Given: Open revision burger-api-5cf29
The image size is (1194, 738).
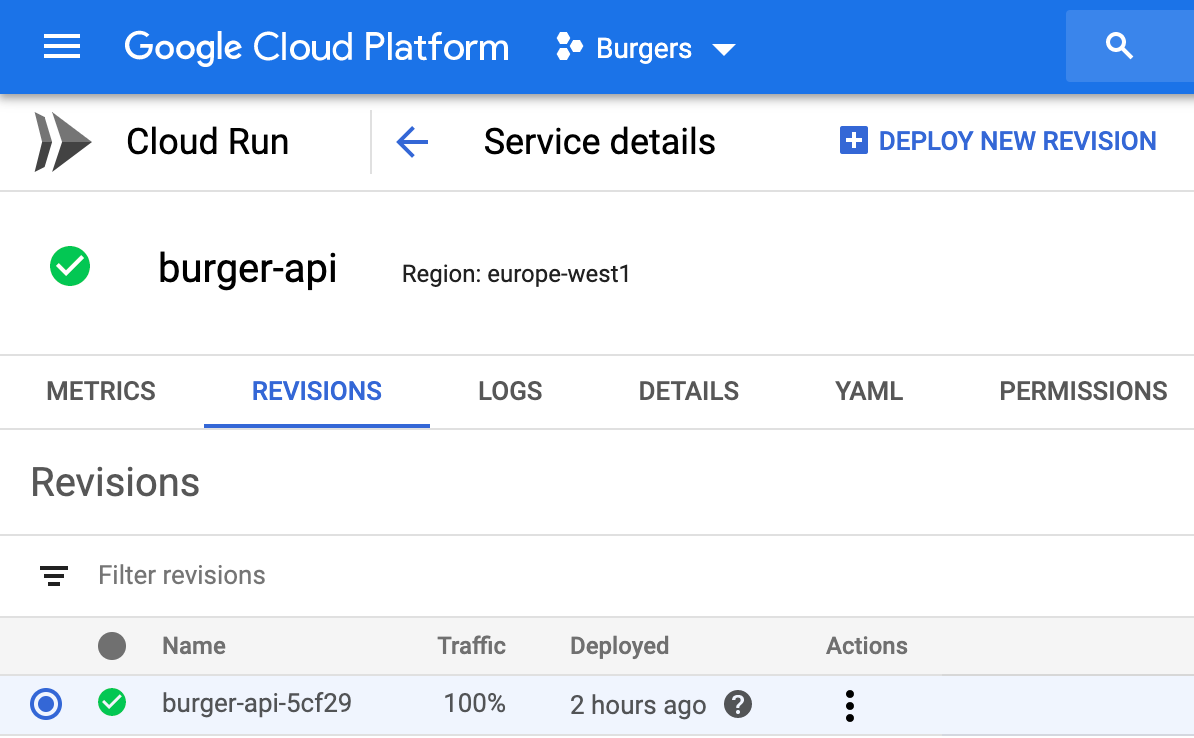Looking at the screenshot, I should (257, 703).
